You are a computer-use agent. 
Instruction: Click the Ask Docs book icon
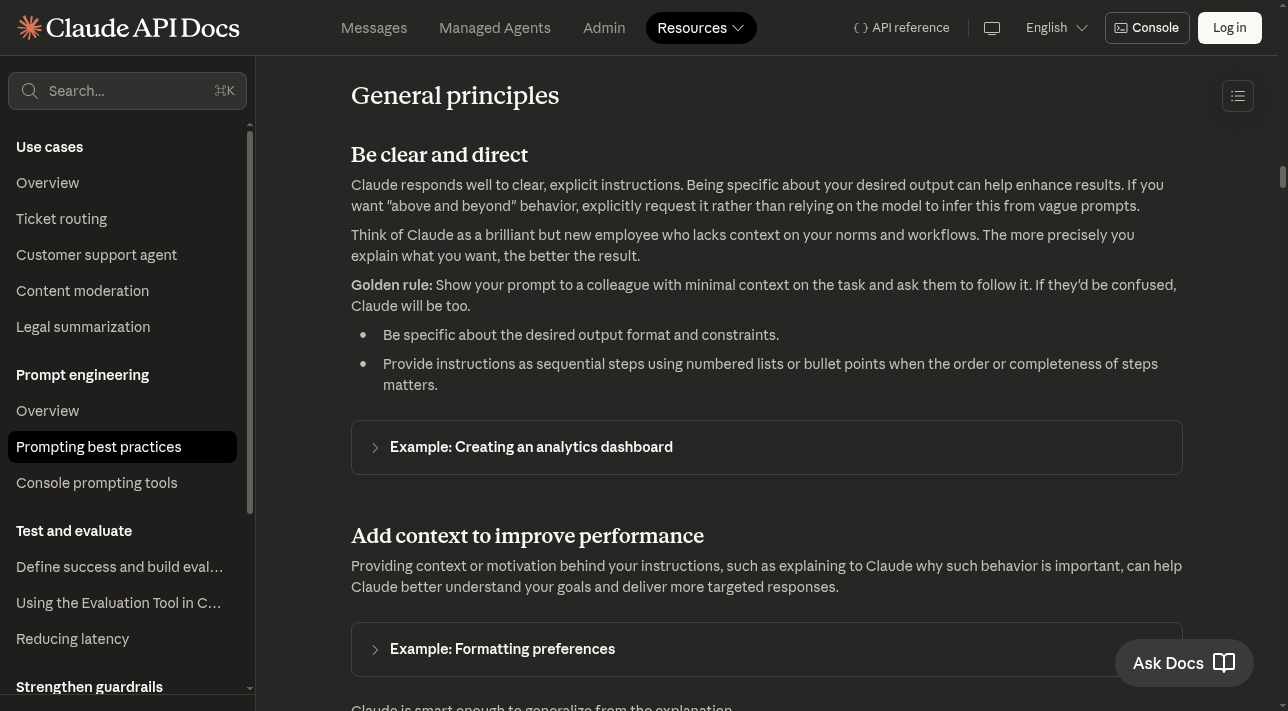(x=1224, y=663)
